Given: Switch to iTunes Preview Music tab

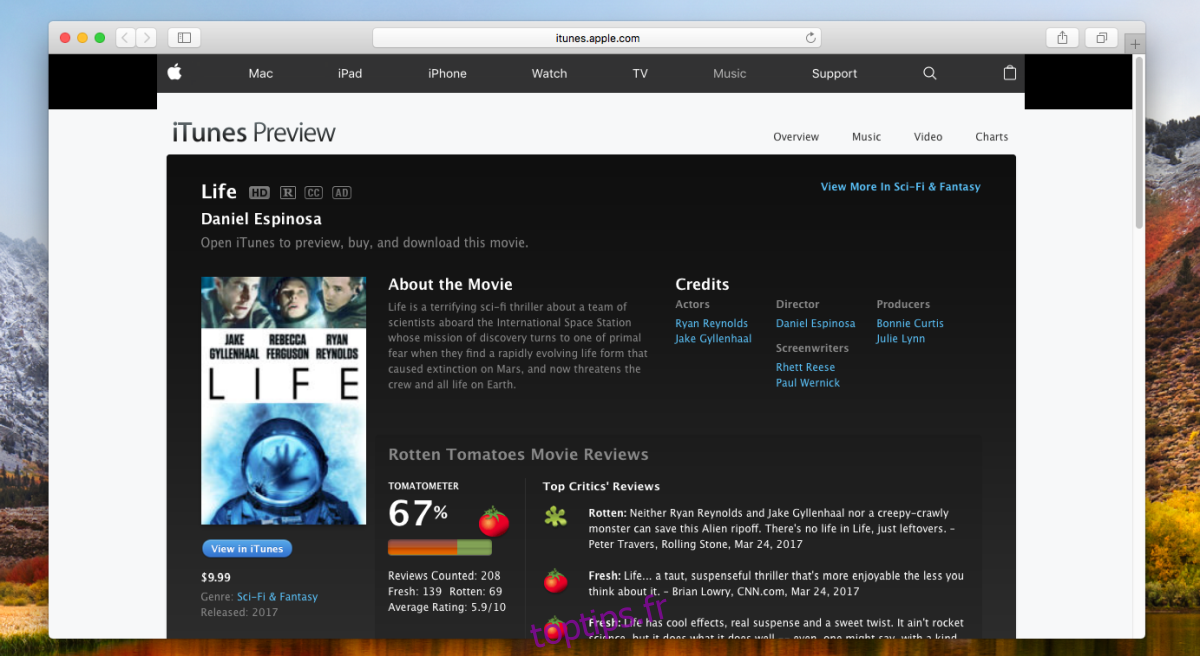Looking at the screenshot, I should [866, 137].
